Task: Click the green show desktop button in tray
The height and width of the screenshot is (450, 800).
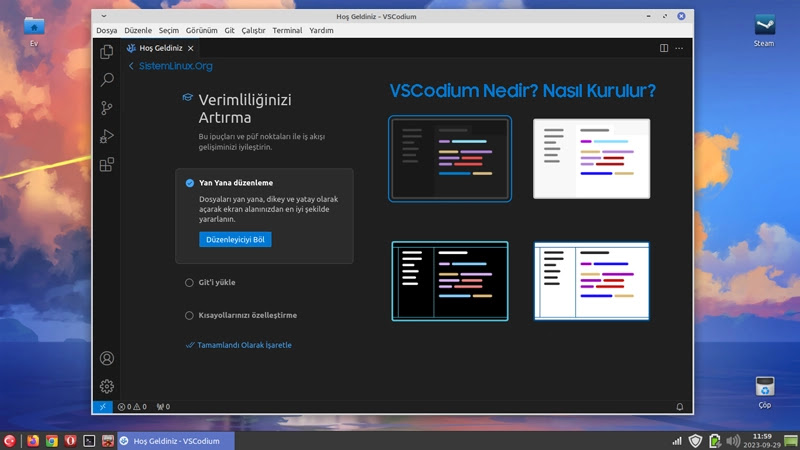Action: click(x=791, y=441)
